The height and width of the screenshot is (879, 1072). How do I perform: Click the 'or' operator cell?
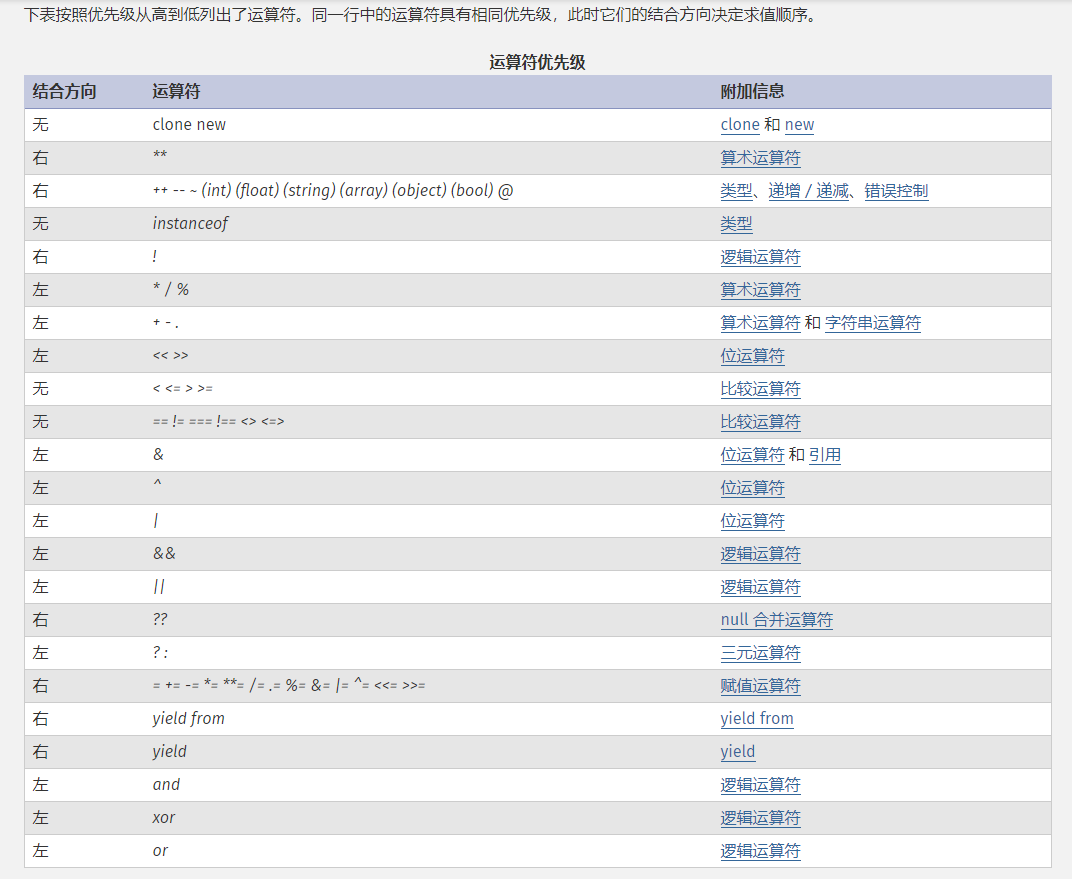(160, 851)
